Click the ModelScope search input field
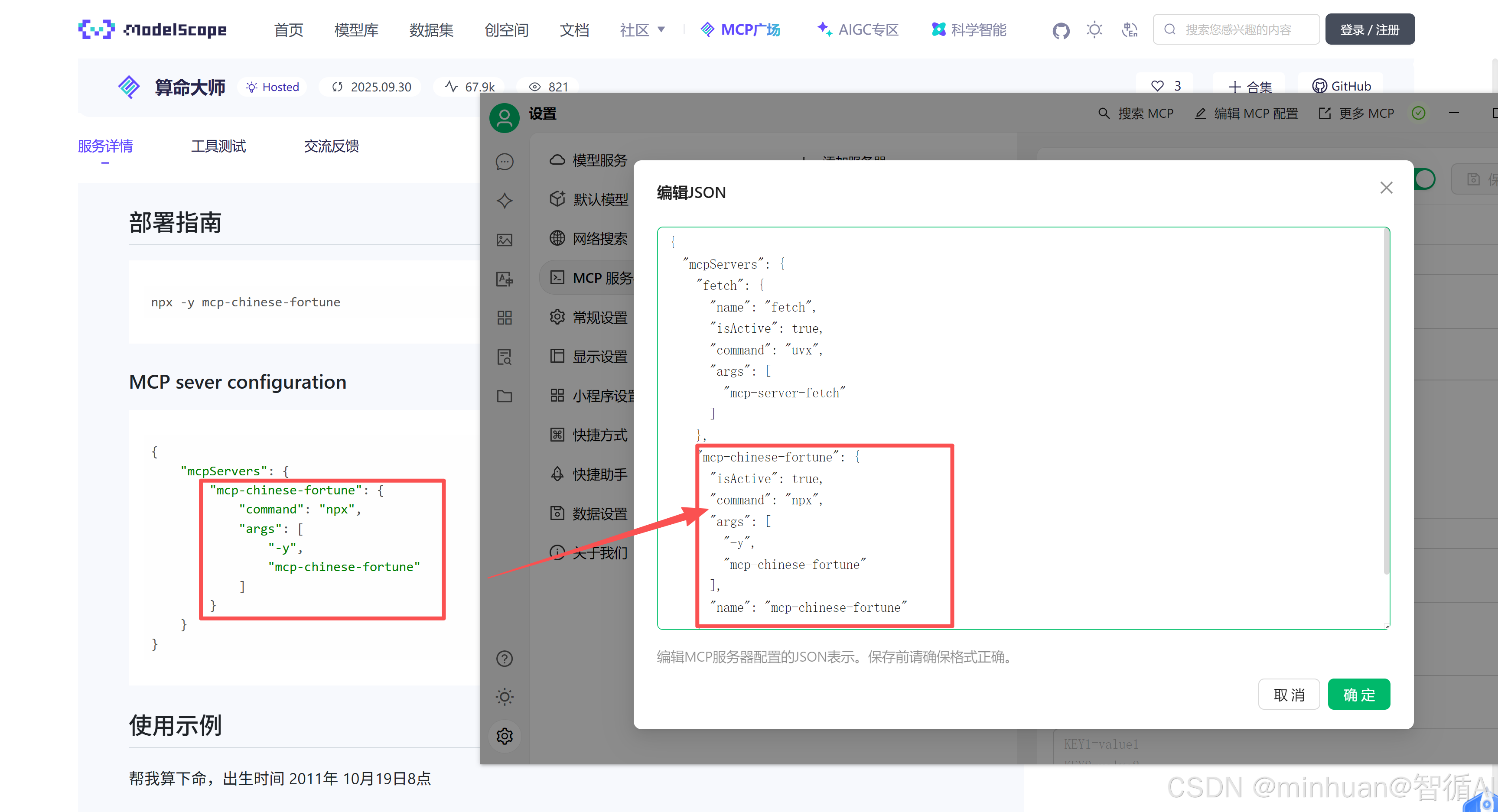The height and width of the screenshot is (812, 1498). pos(1237,29)
